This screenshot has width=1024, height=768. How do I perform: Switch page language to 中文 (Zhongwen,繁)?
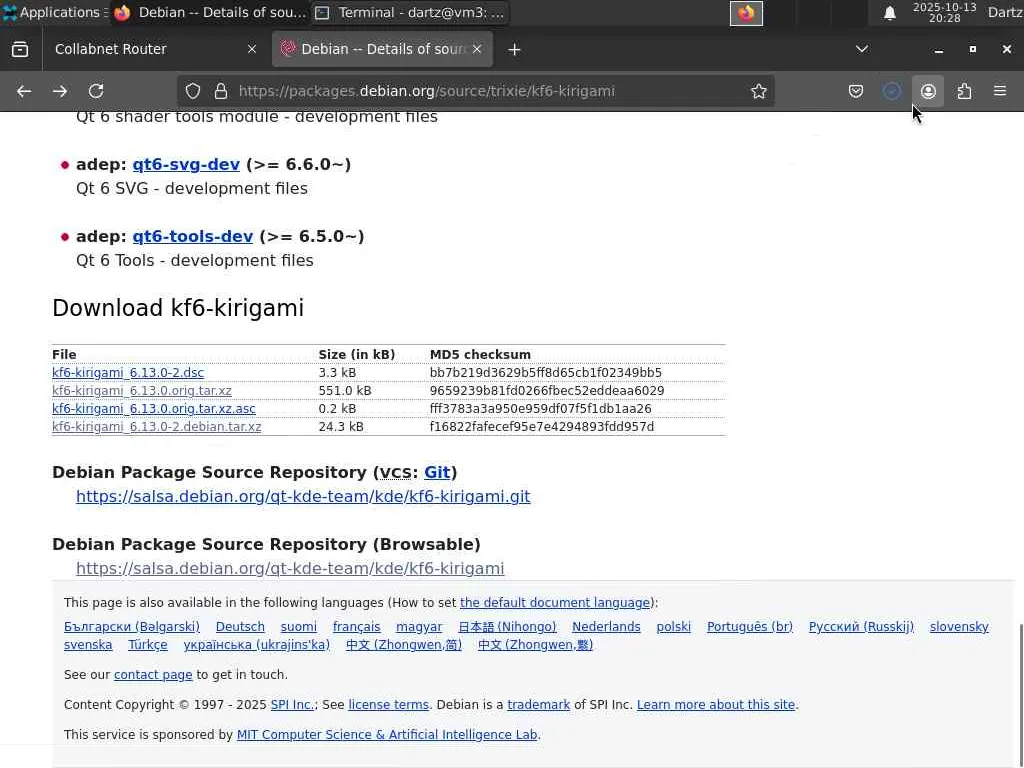536,645
